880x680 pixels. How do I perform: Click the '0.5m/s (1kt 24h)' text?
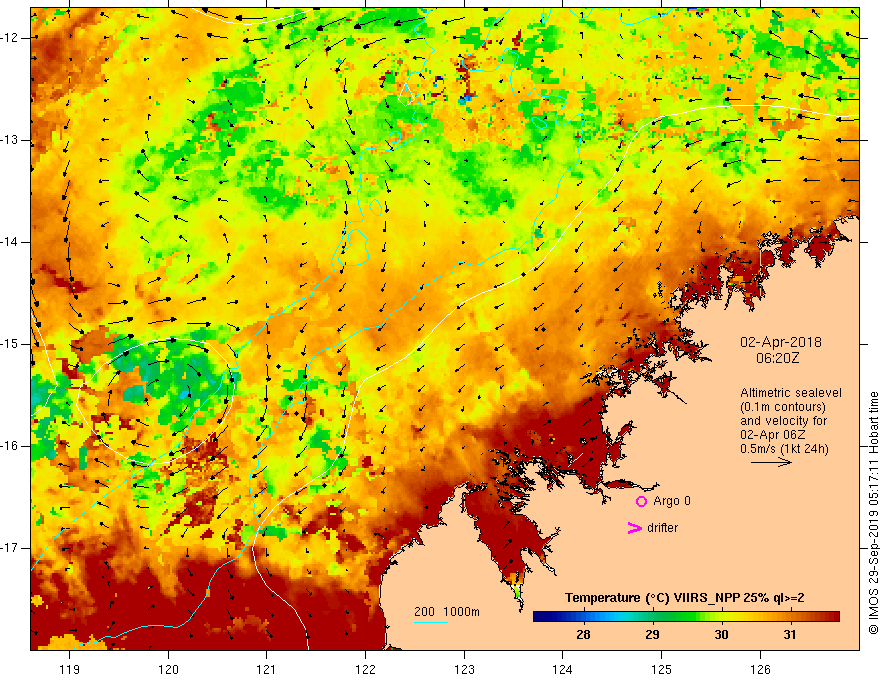coord(784,448)
